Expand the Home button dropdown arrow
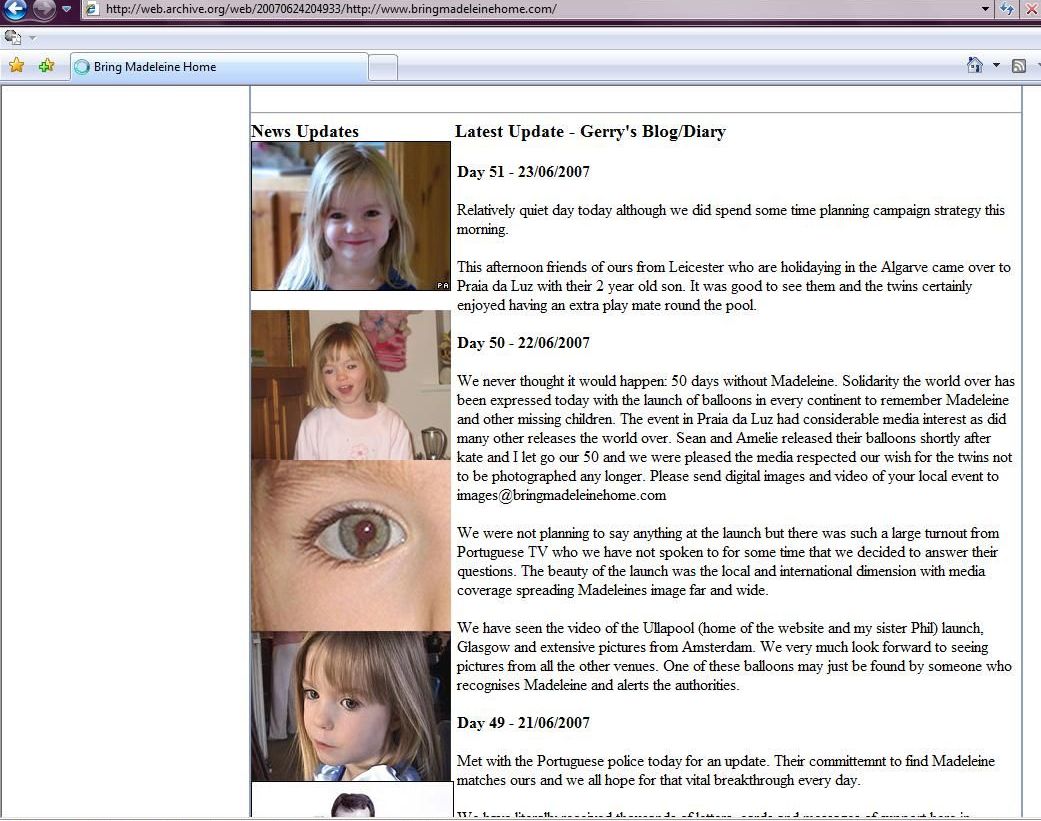The width and height of the screenshot is (1041, 821). coord(996,66)
